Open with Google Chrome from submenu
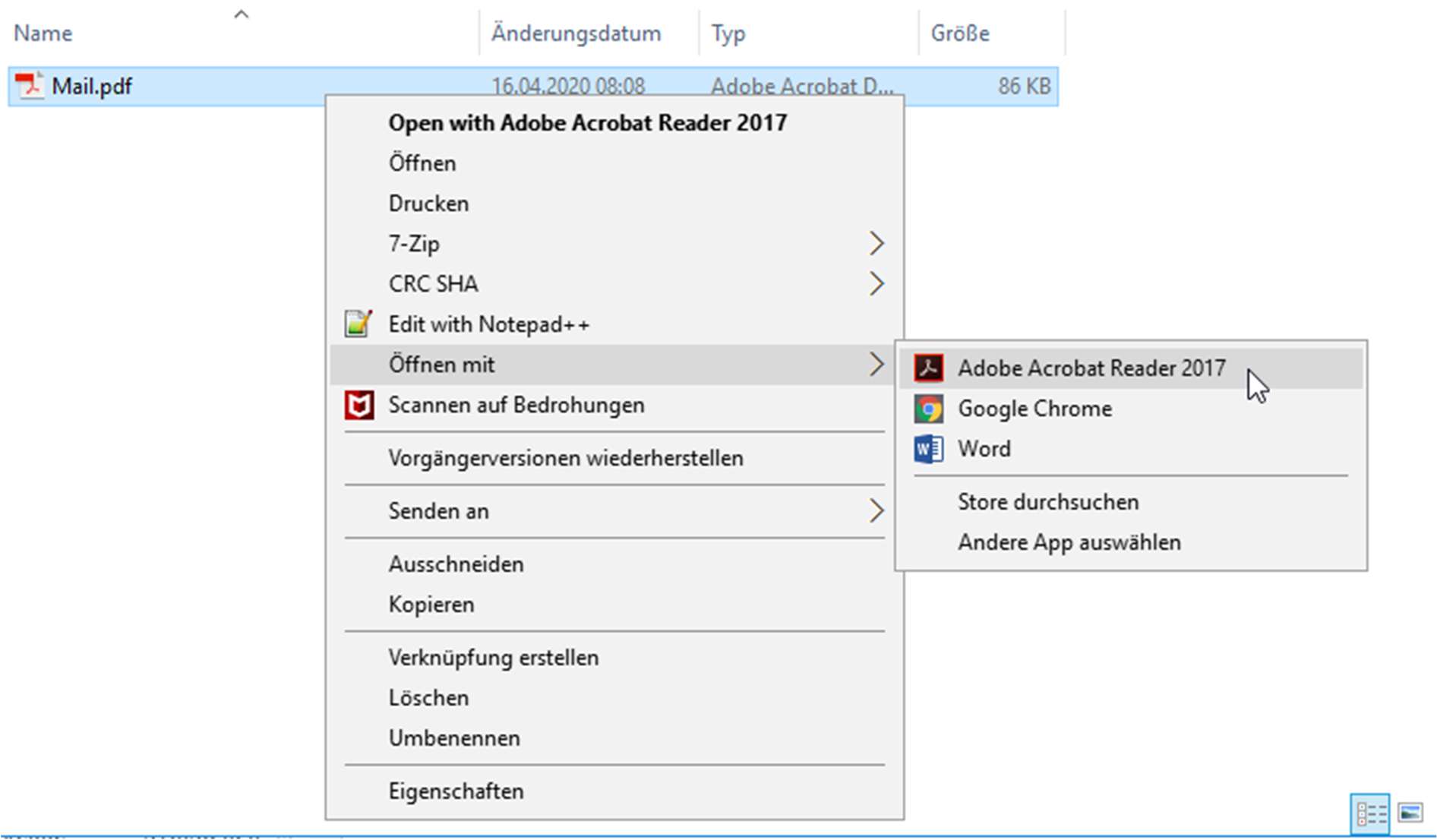Viewport: 1437px width, 840px height. [x=1131, y=409]
